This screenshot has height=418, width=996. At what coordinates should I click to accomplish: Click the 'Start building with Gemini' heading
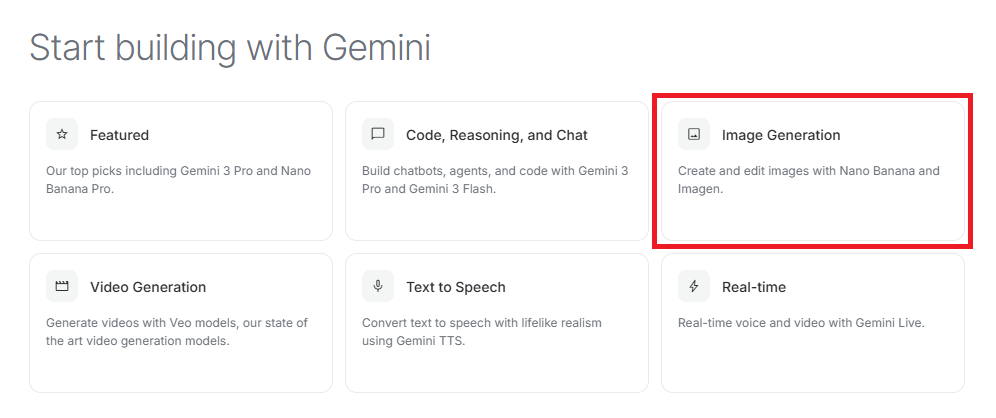point(230,47)
